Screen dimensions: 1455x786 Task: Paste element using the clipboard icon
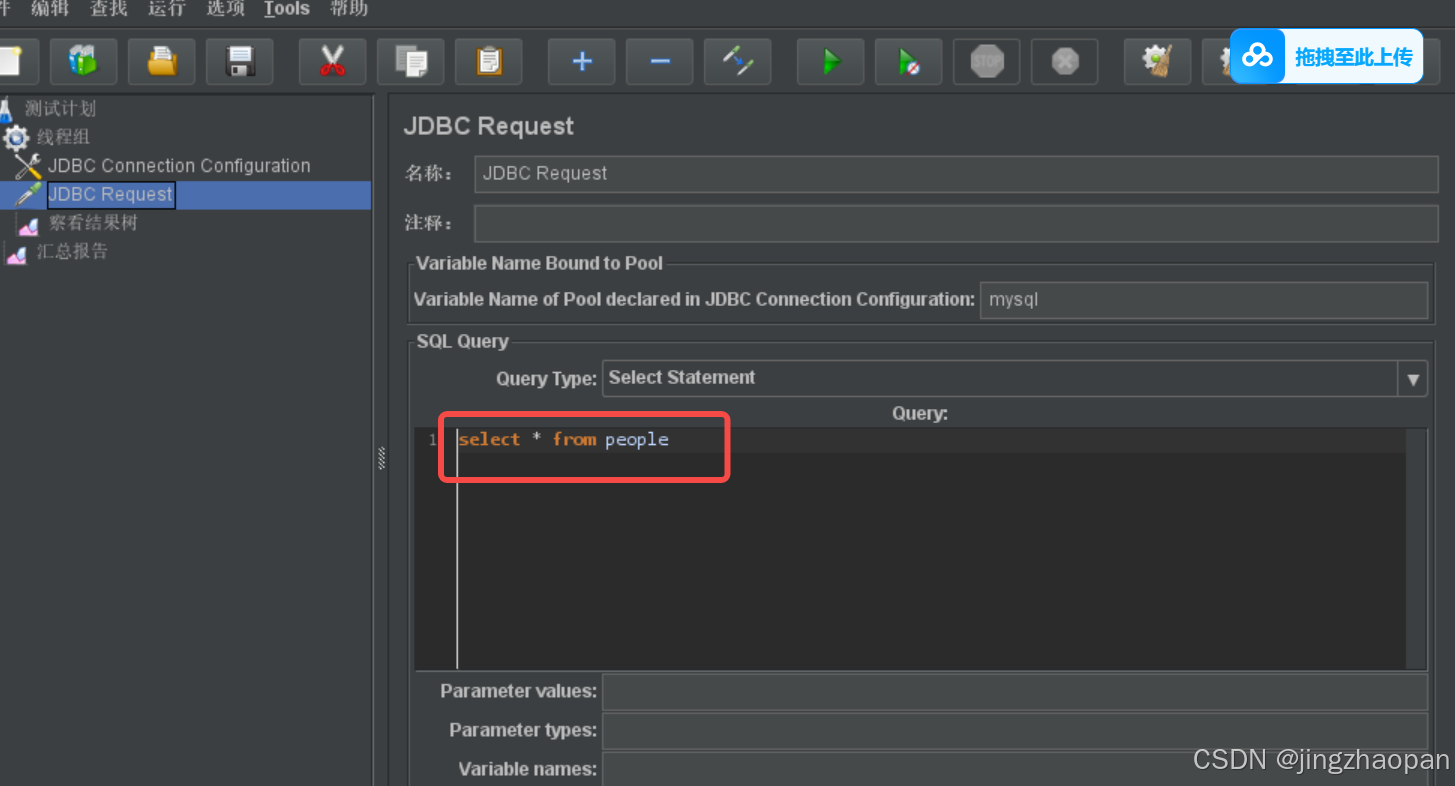[x=488, y=60]
